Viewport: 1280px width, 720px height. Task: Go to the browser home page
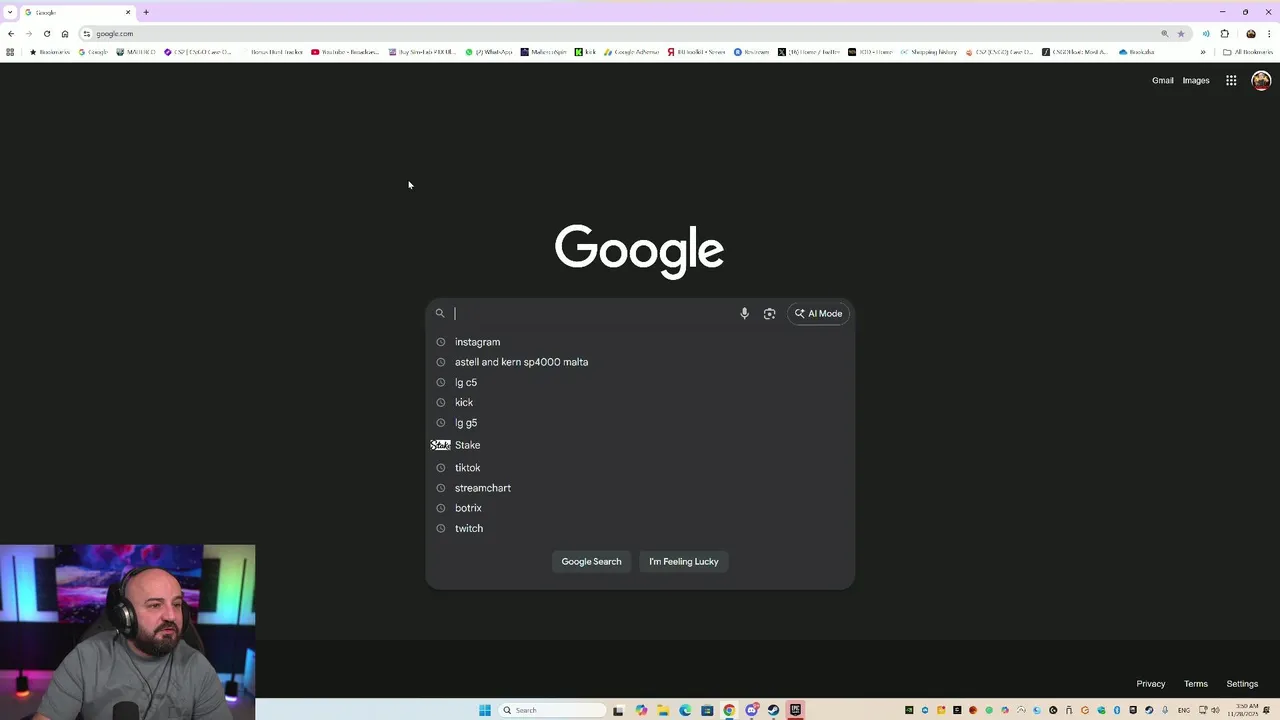tap(65, 33)
